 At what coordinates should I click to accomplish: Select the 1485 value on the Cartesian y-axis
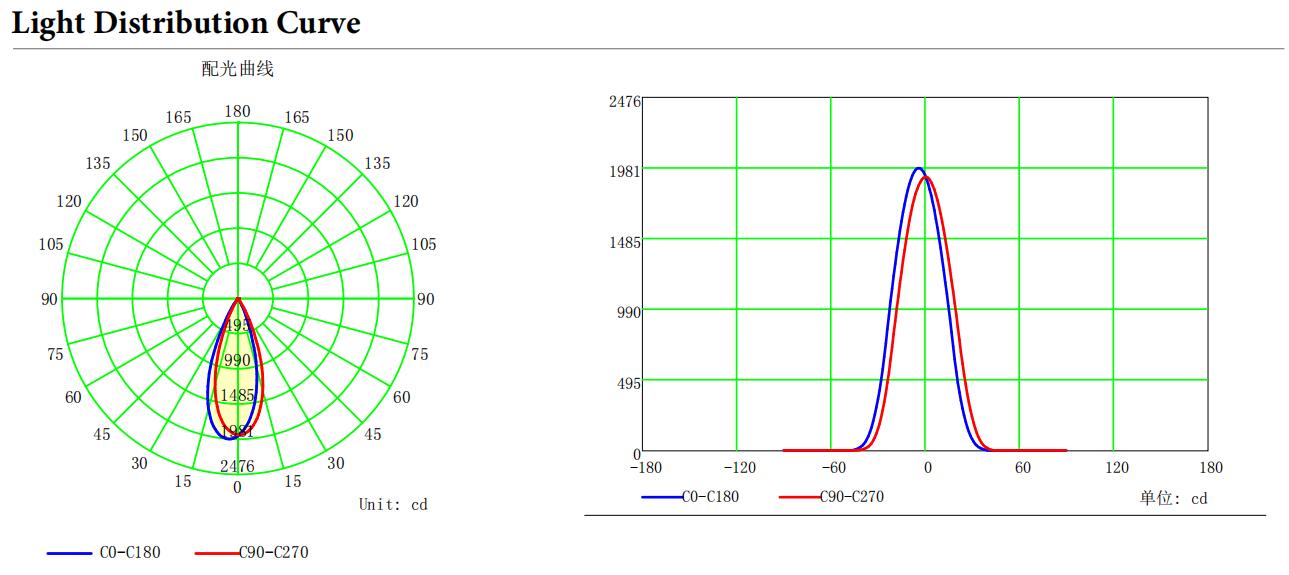pyautogui.click(x=624, y=242)
